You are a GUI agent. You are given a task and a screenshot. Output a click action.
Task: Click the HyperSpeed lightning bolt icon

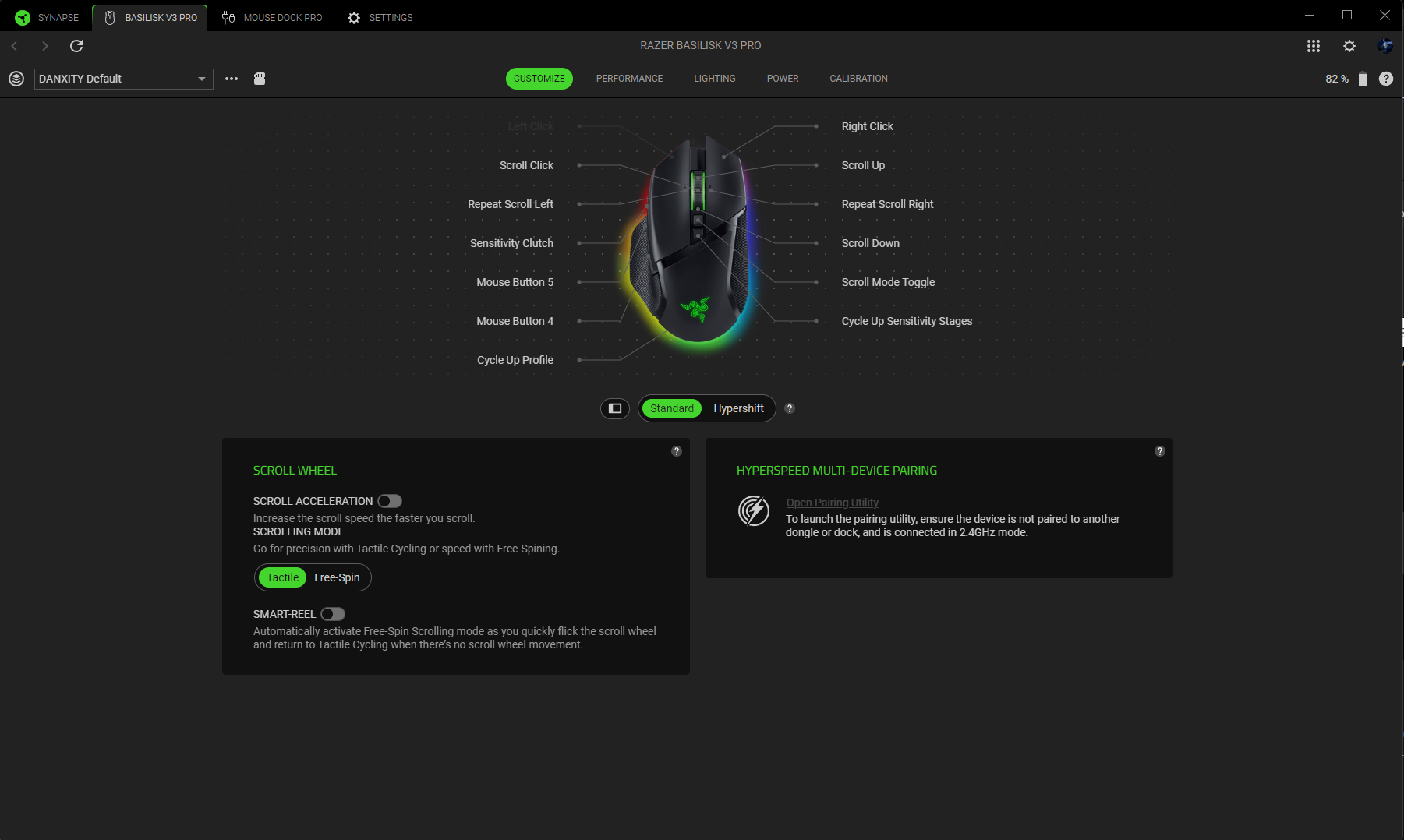[x=754, y=511]
